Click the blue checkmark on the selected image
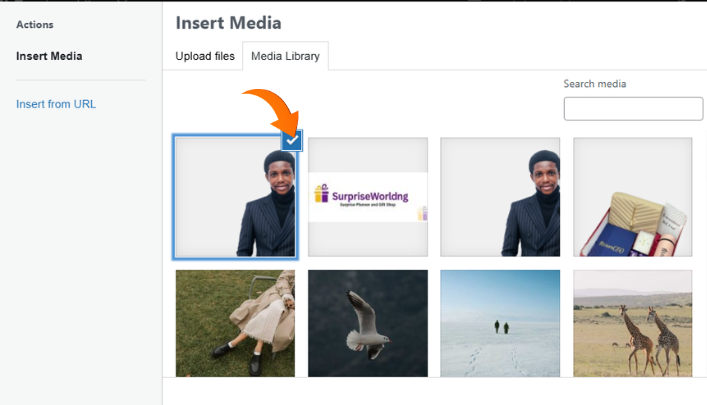The width and height of the screenshot is (707, 405). [291, 142]
